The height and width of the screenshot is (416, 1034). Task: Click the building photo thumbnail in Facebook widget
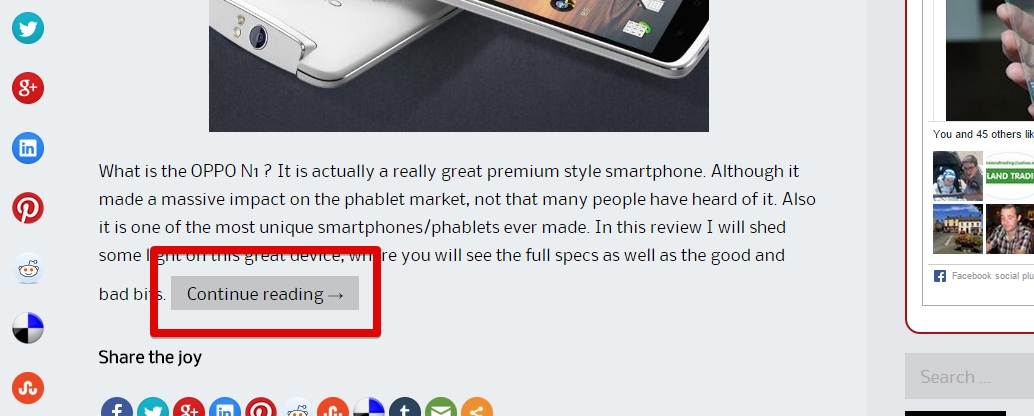point(958,229)
